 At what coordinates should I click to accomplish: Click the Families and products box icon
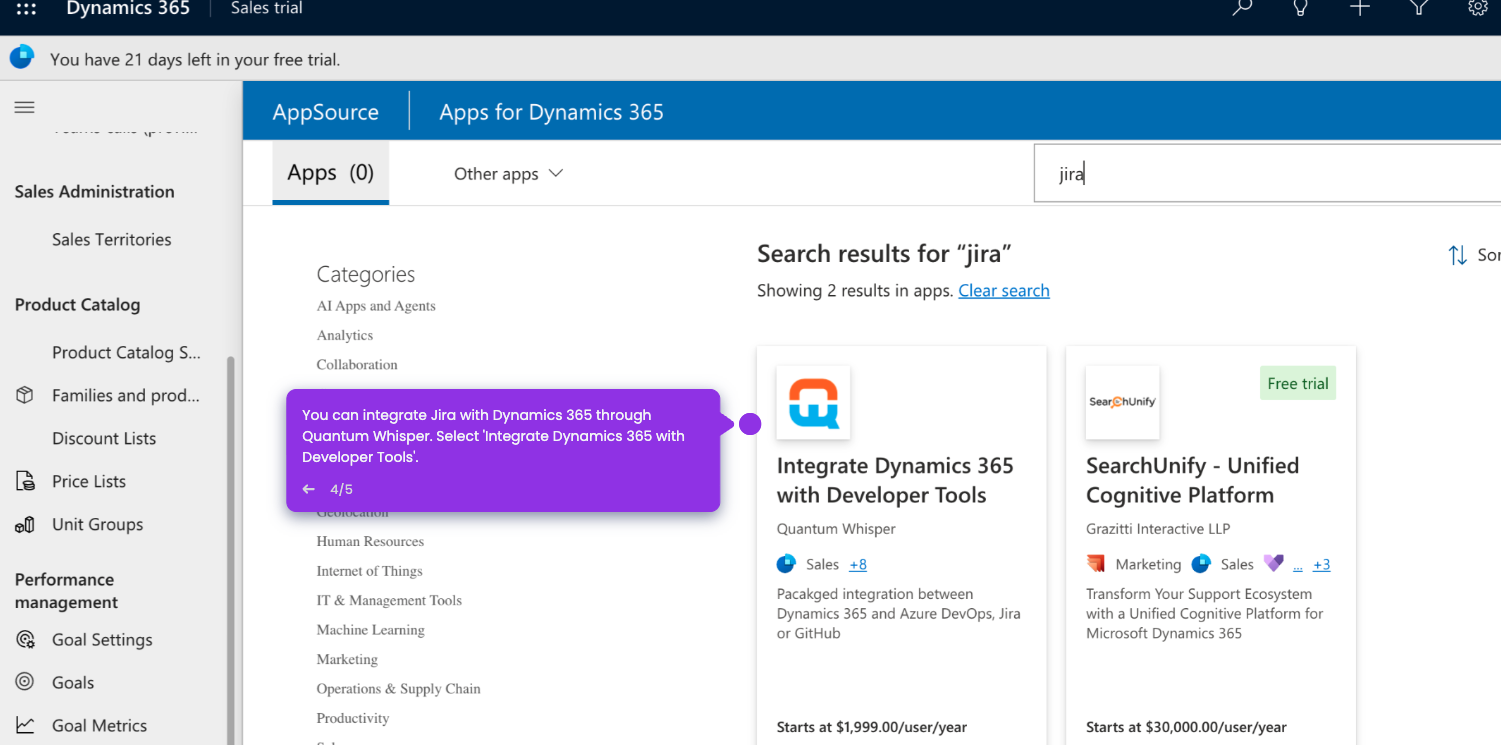click(x=25, y=395)
